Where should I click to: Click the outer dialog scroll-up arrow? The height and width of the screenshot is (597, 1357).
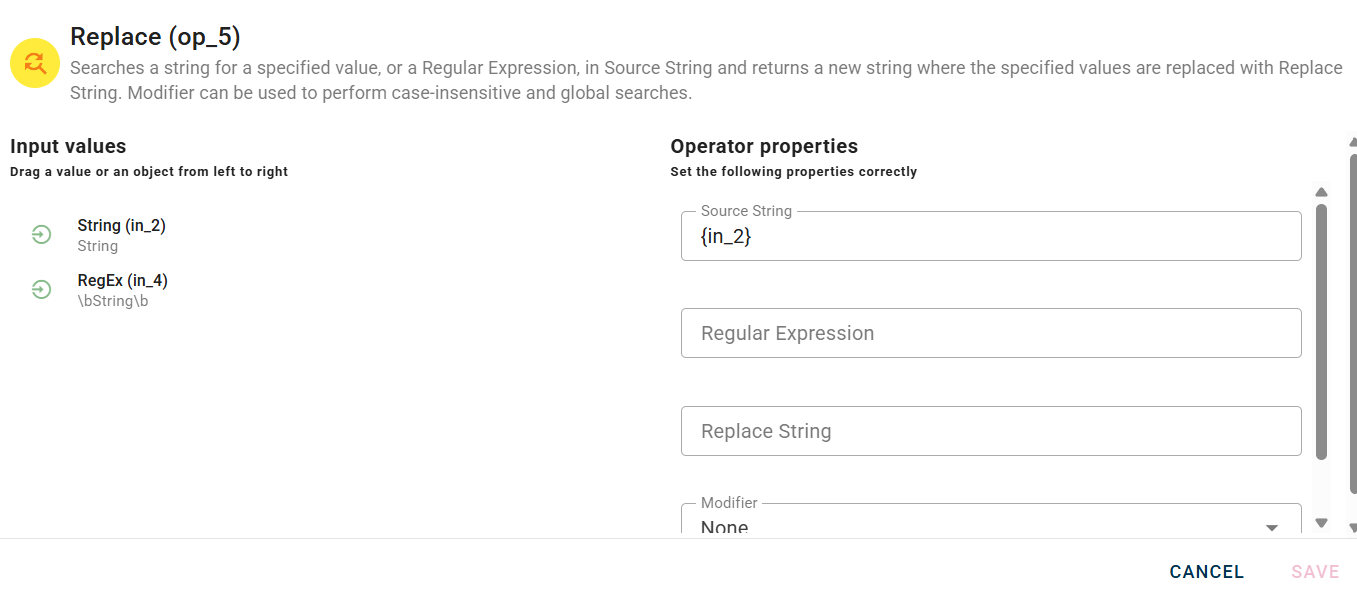tap(1353, 144)
